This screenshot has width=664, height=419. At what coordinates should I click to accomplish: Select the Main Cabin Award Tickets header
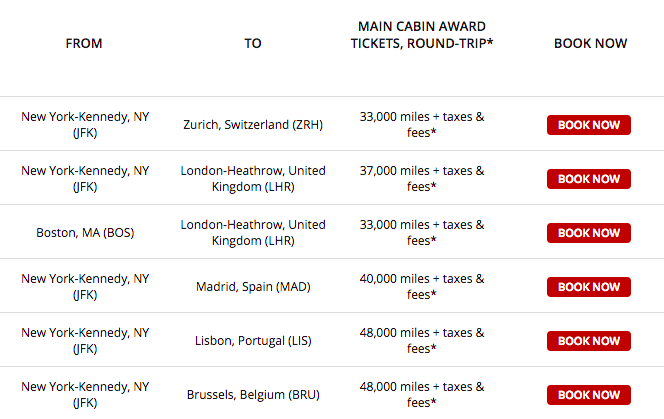(422, 35)
